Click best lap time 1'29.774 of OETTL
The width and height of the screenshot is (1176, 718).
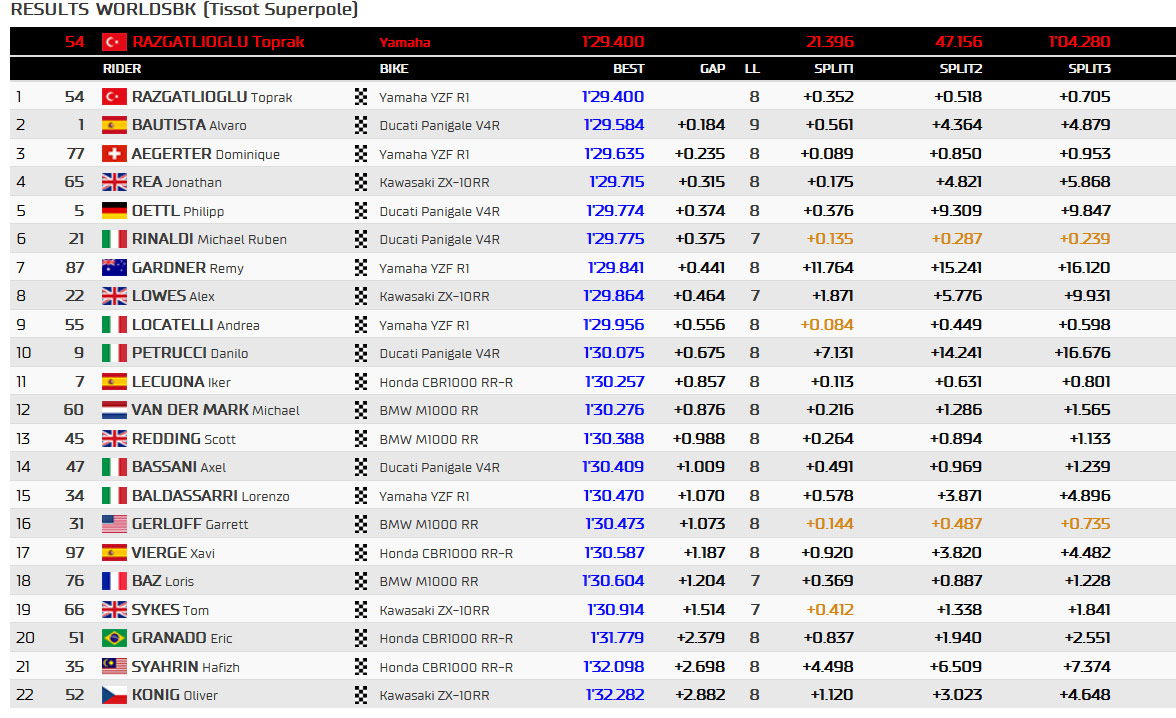pos(615,211)
